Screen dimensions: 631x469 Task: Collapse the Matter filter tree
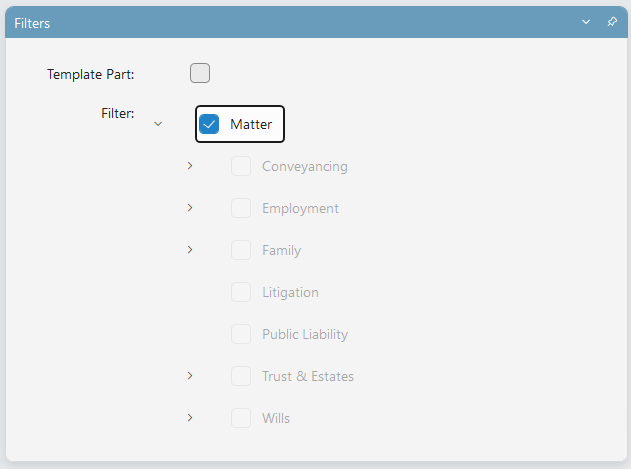coord(158,124)
